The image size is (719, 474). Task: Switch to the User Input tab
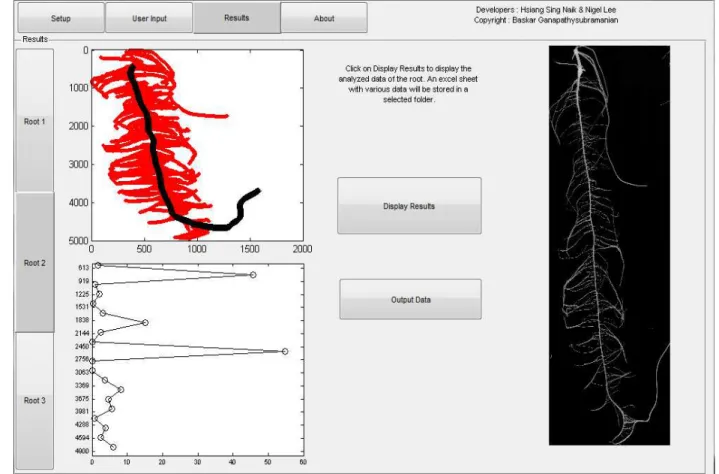149,18
